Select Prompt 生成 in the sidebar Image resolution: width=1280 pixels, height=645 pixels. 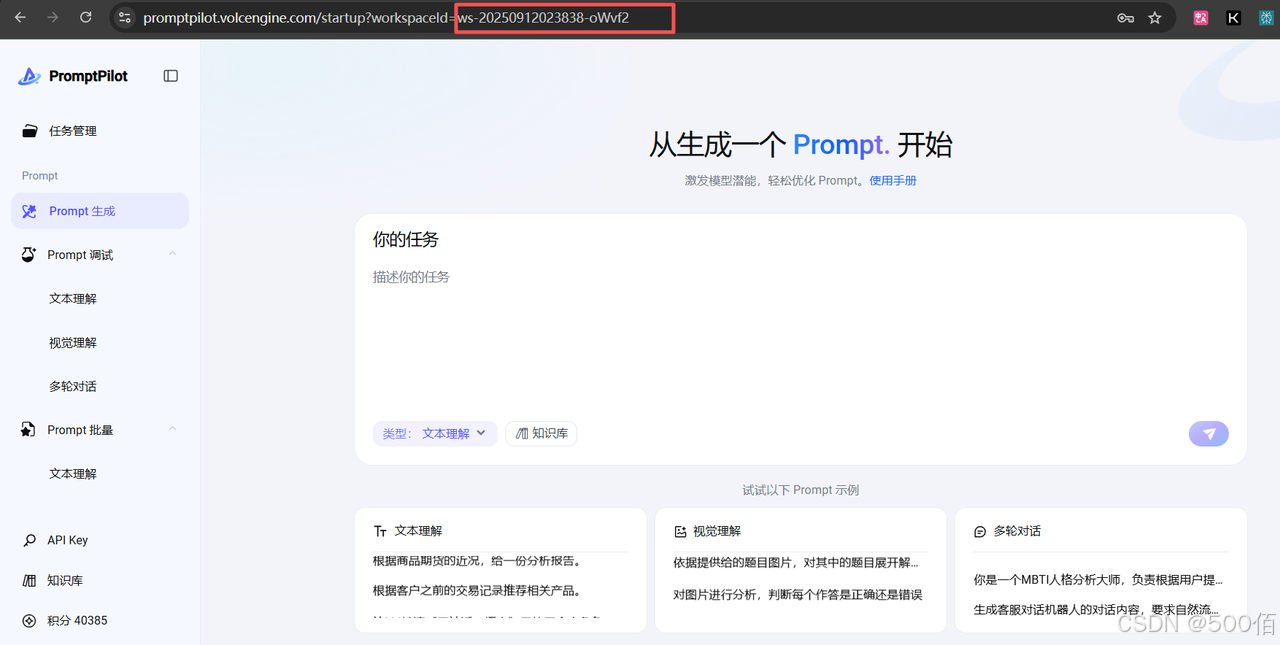100,211
